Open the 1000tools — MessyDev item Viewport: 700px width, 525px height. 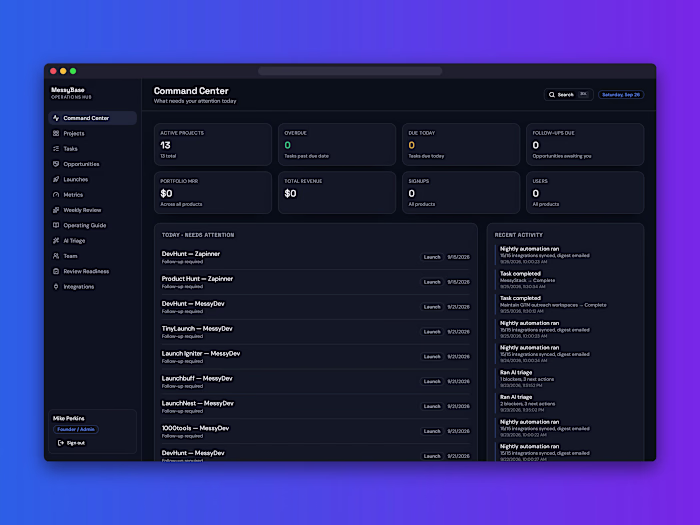click(x=316, y=431)
